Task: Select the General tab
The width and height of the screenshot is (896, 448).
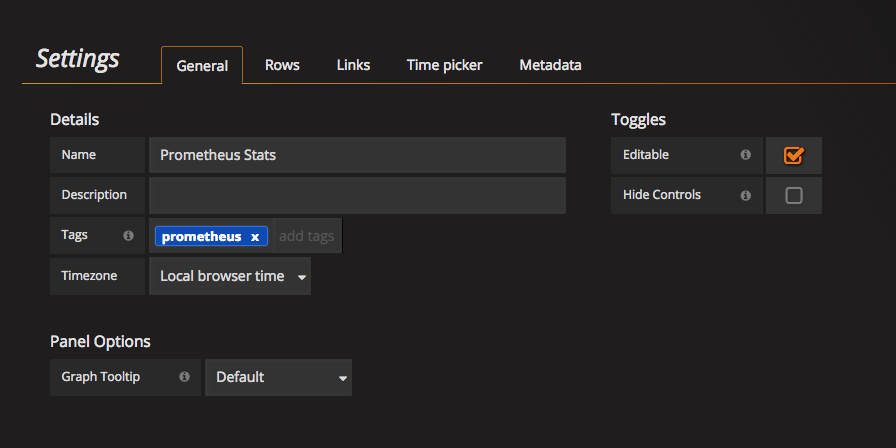Action: pos(202,66)
